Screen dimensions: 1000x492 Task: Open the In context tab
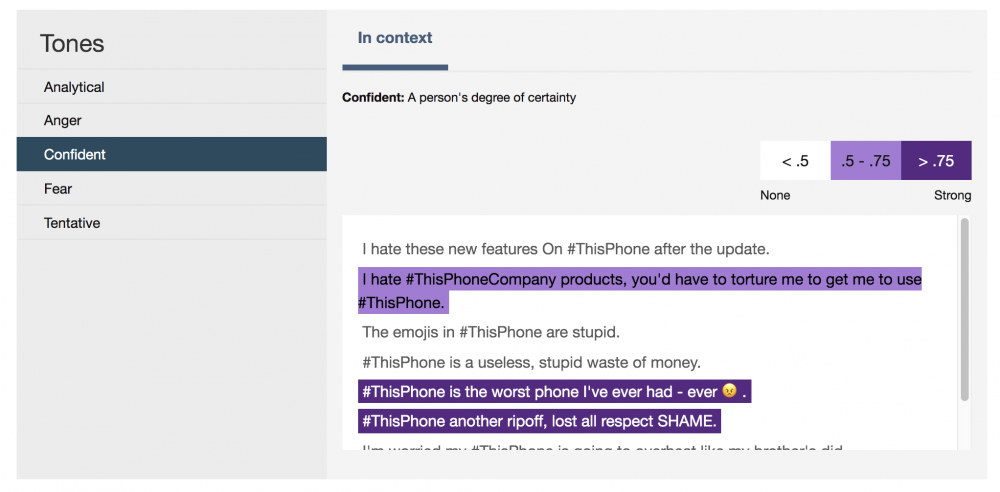coord(395,38)
